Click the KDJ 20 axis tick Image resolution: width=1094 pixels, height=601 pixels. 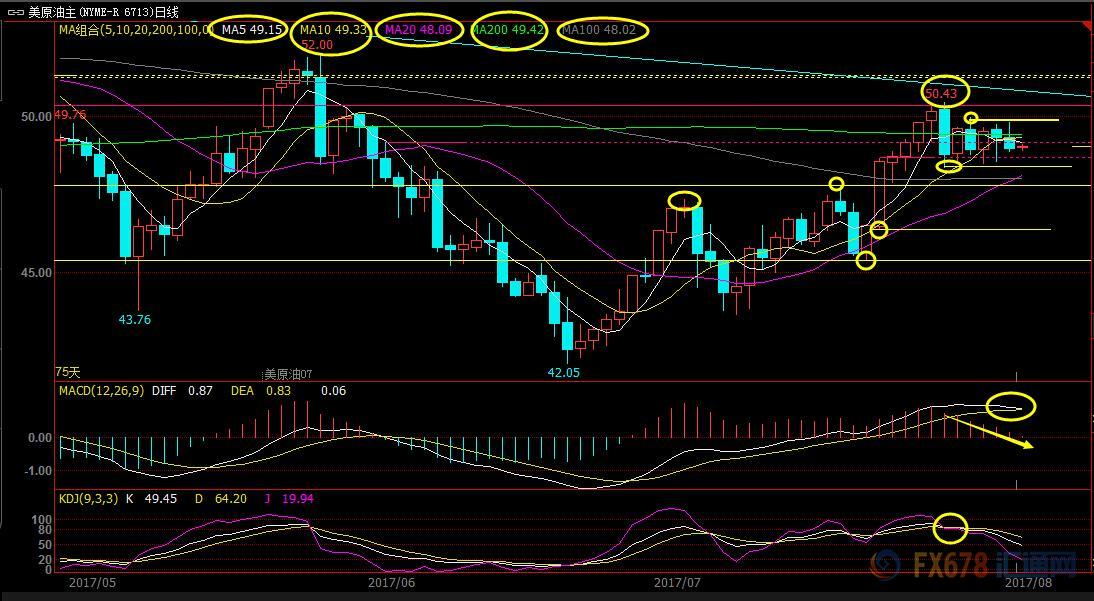(x=47, y=560)
